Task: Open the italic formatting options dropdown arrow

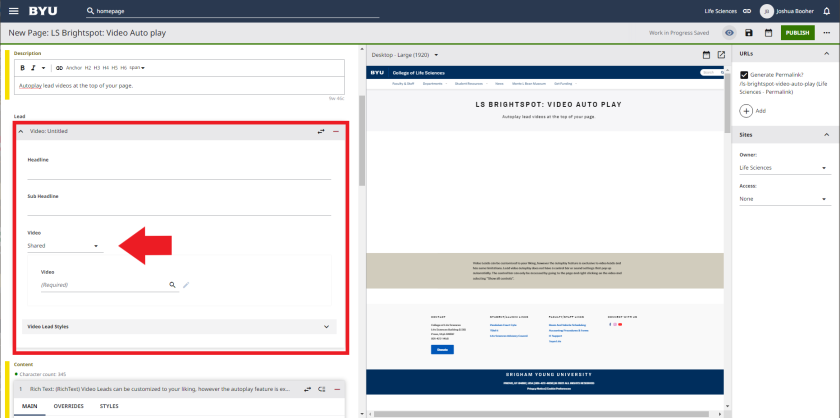Action: coord(43,68)
